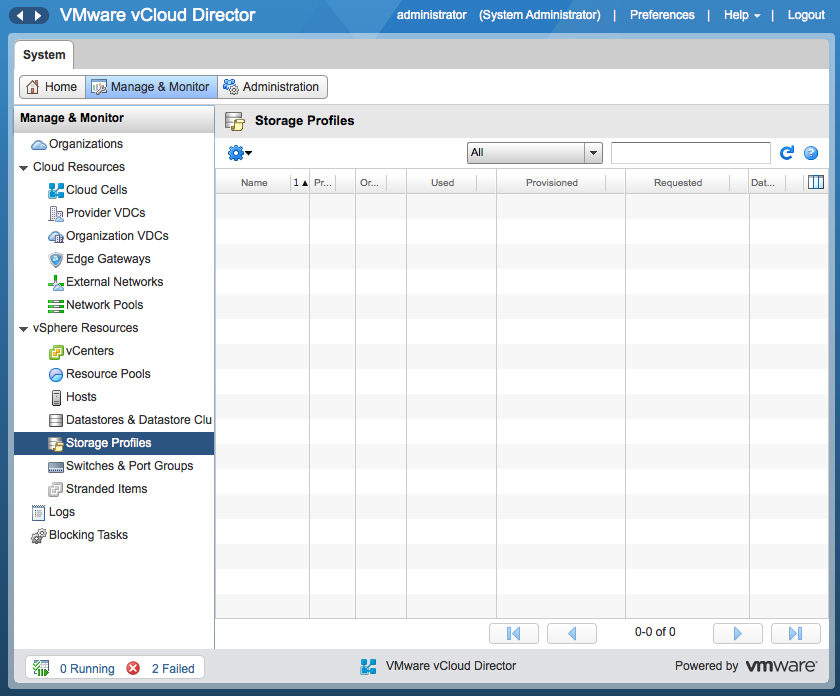Viewport: 840px width, 696px height.
Task: Click the Stranded Items icon
Action: tap(56, 489)
